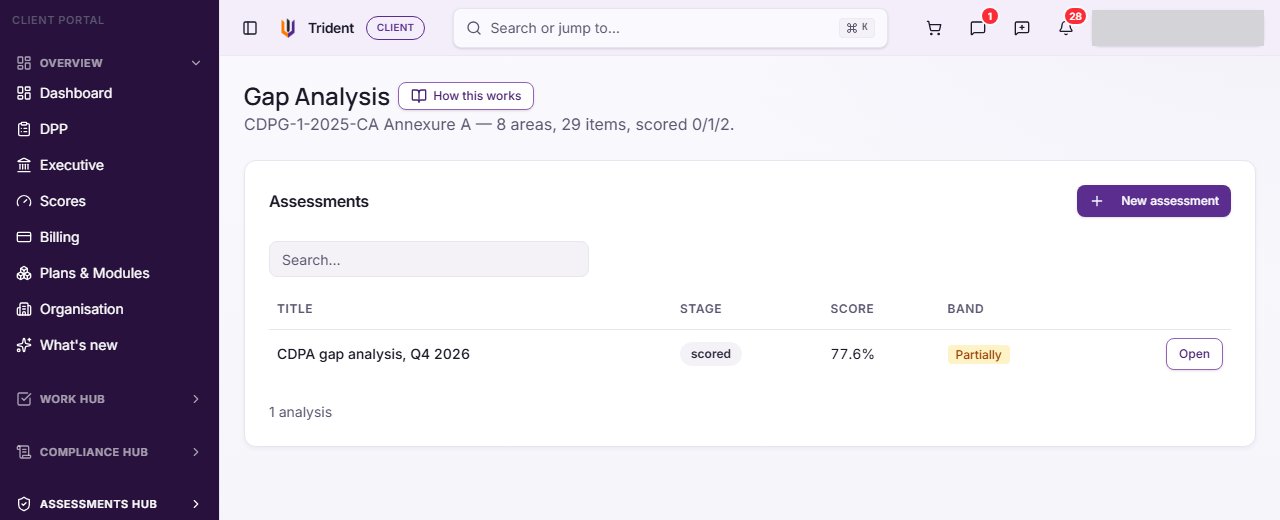
Task: Click Dashboard grid icon in sidebar
Action: [24, 93]
